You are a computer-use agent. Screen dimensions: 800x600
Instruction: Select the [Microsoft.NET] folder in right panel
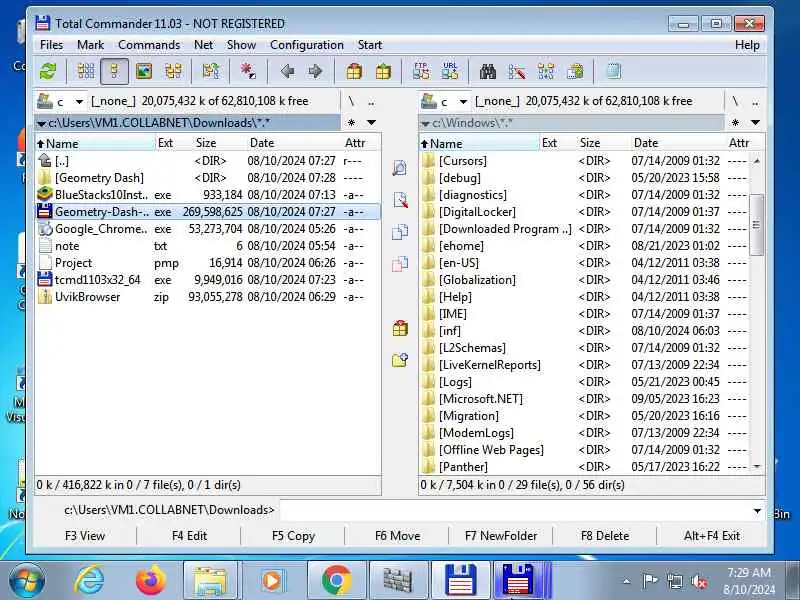pos(585,399)
